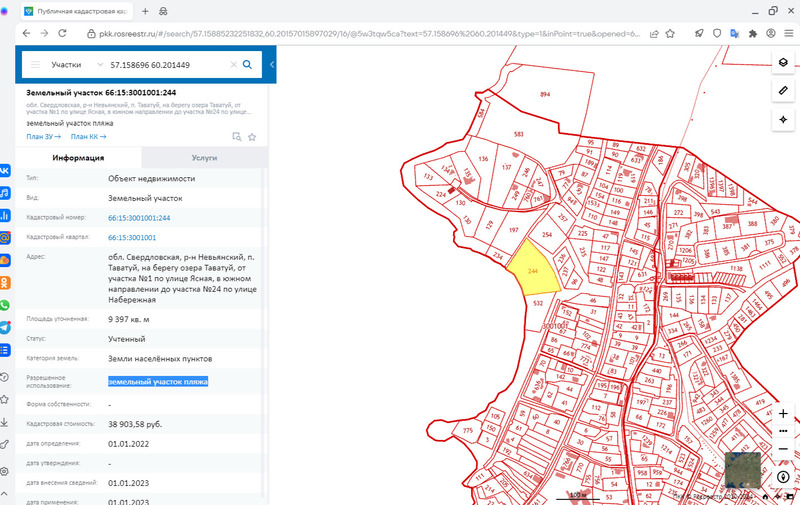Click parcel 583 on the map
This screenshot has height=505, width=800.
pyautogui.click(x=519, y=134)
